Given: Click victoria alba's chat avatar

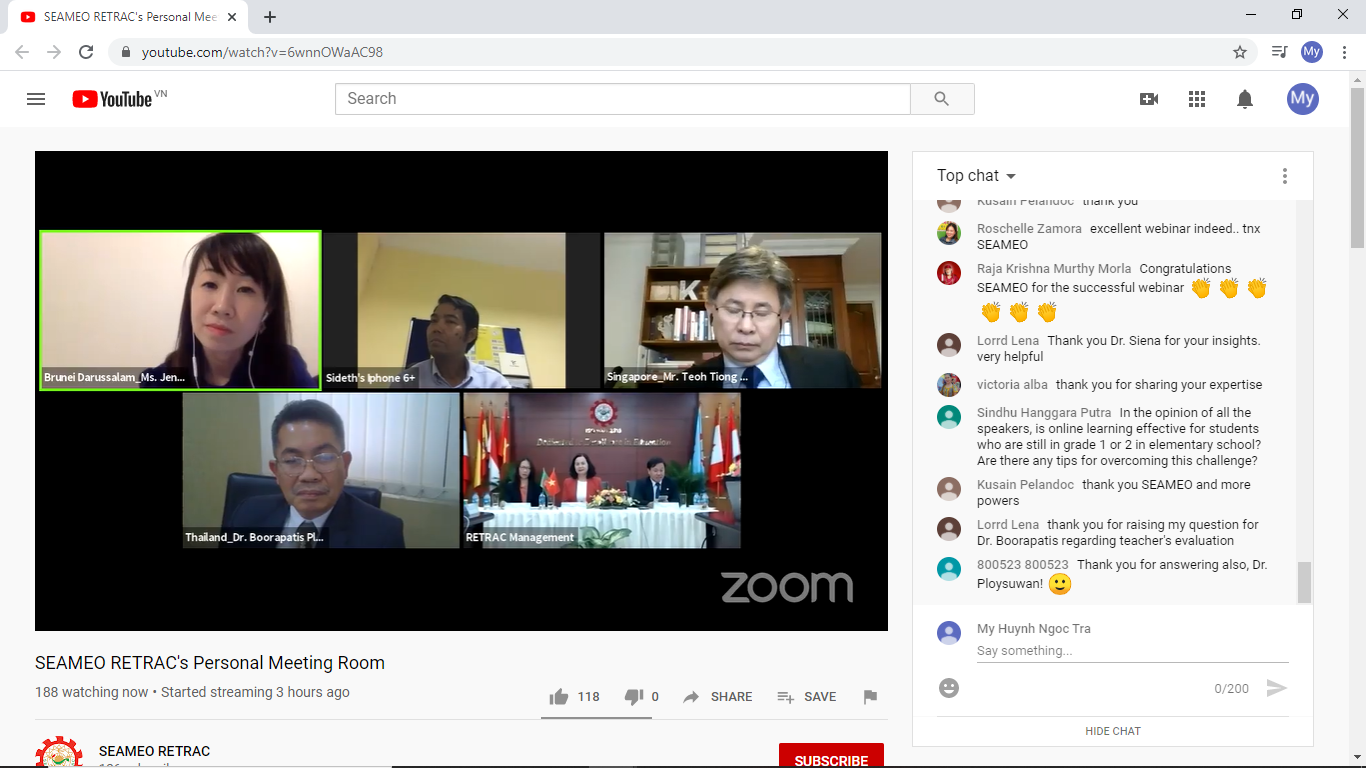Looking at the screenshot, I should (x=949, y=385).
